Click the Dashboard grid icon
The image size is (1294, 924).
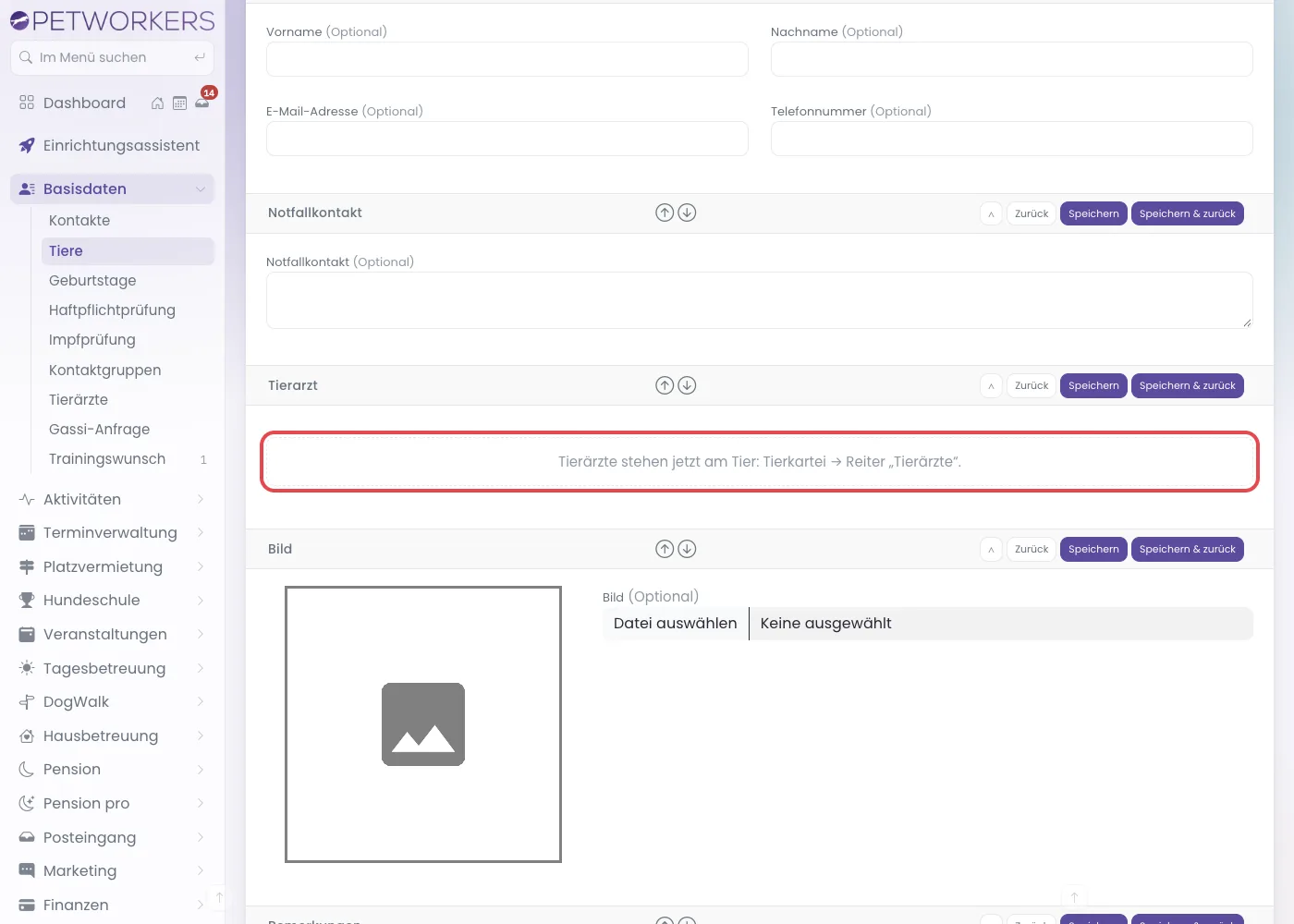coord(27,103)
